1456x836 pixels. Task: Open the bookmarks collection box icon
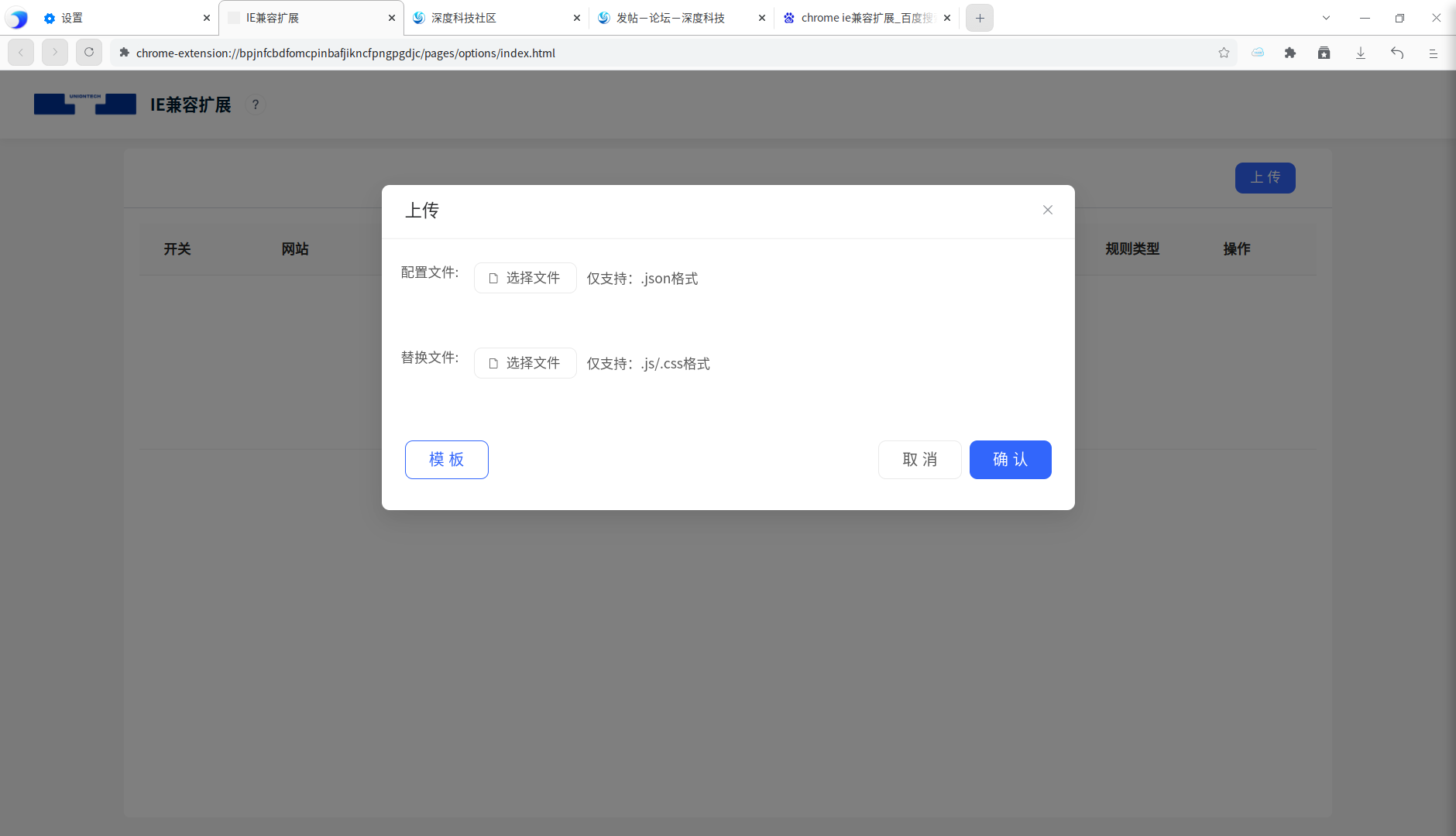coord(1324,53)
